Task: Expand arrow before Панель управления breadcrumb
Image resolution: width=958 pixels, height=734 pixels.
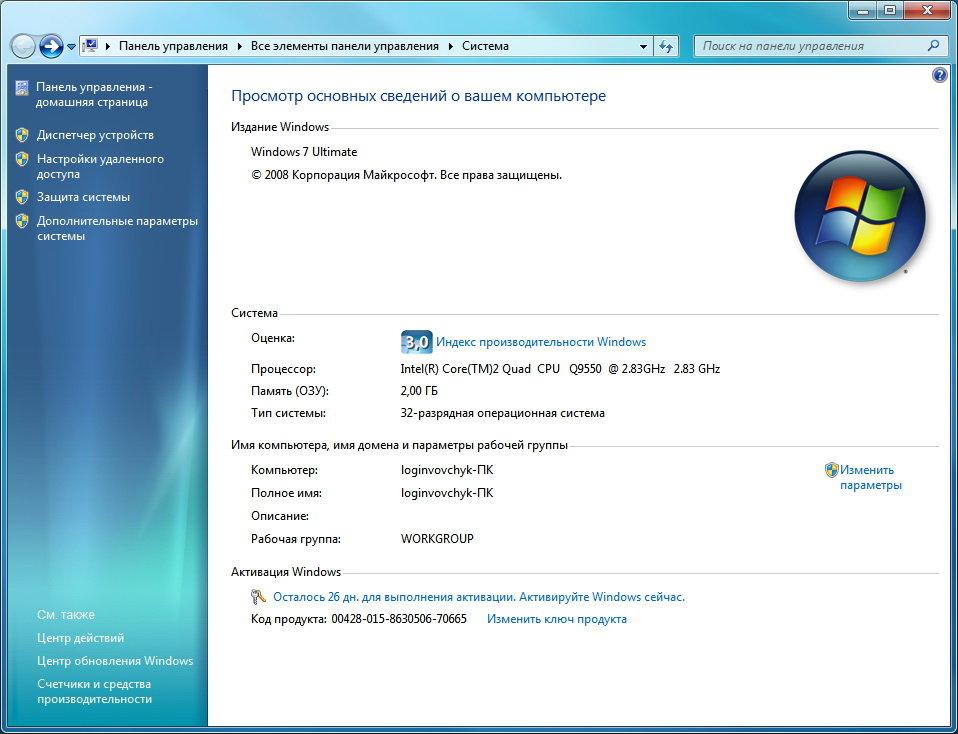Action: [109, 46]
